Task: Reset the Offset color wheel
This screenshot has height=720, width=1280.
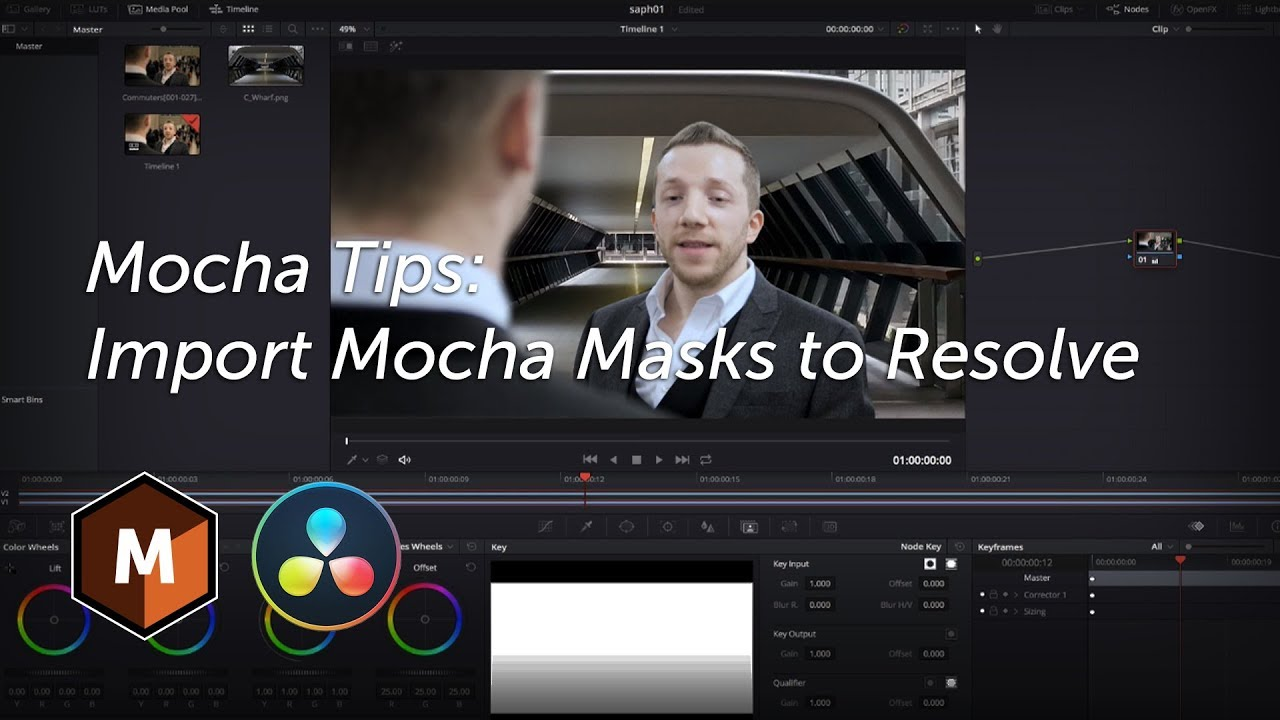Action: (470, 567)
